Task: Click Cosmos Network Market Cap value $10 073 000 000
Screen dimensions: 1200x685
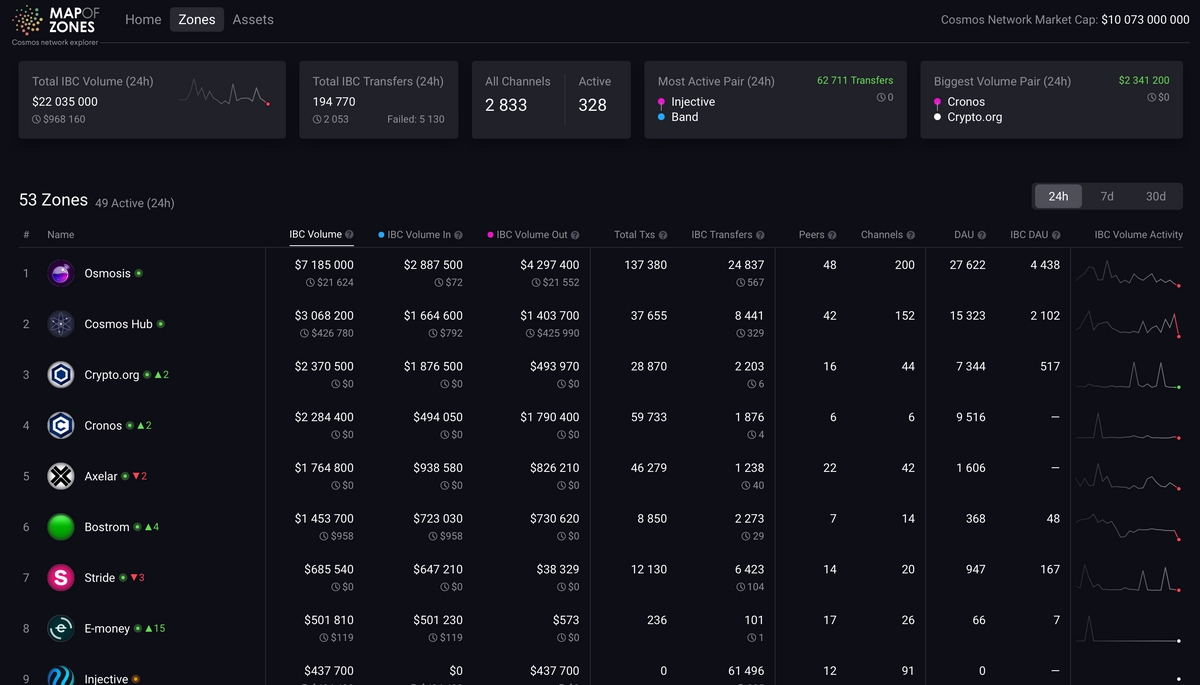Action: [1145, 20]
